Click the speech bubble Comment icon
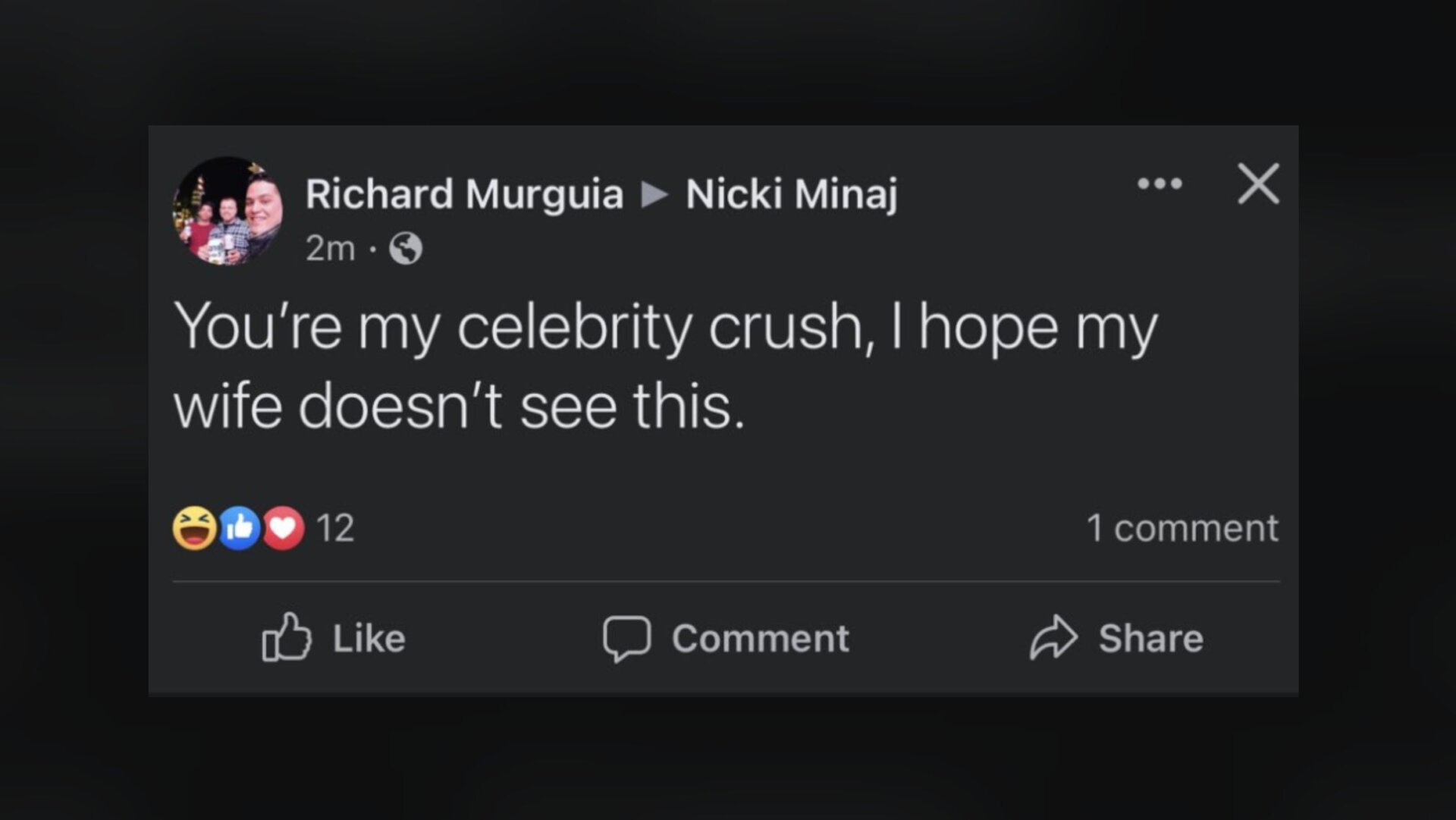The width and height of the screenshot is (1456, 820). tap(628, 639)
